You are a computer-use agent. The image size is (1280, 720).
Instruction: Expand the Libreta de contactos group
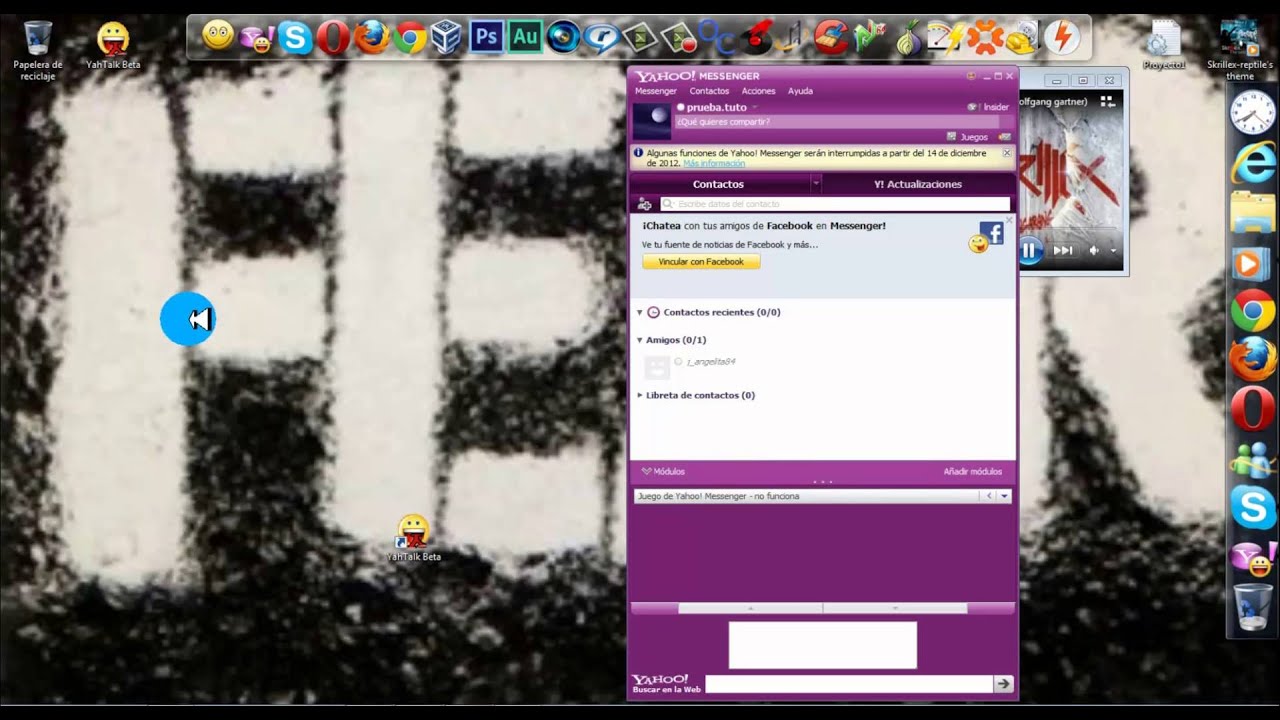(640, 395)
